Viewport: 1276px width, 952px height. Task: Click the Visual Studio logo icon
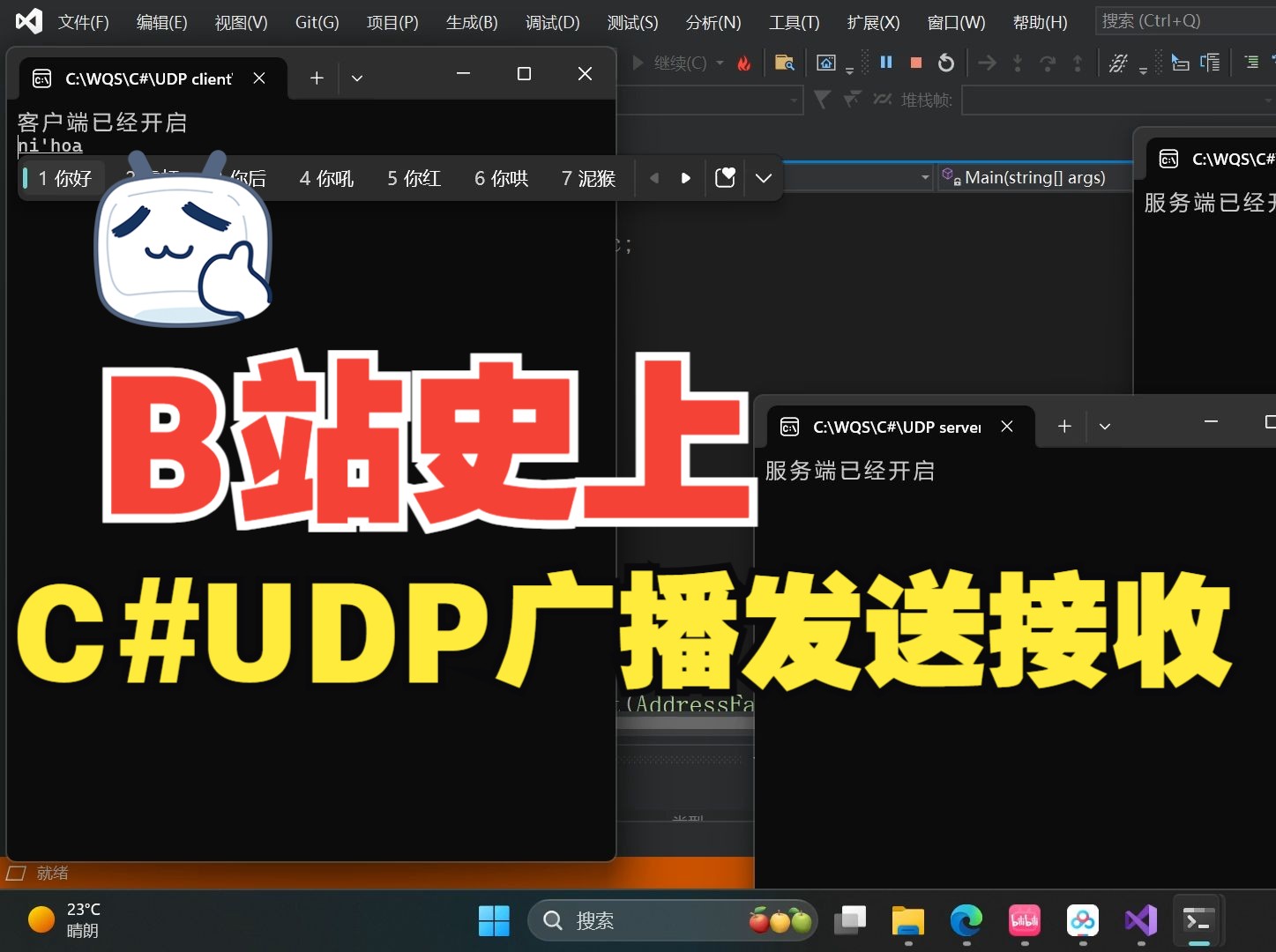pyautogui.click(x=28, y=21)
